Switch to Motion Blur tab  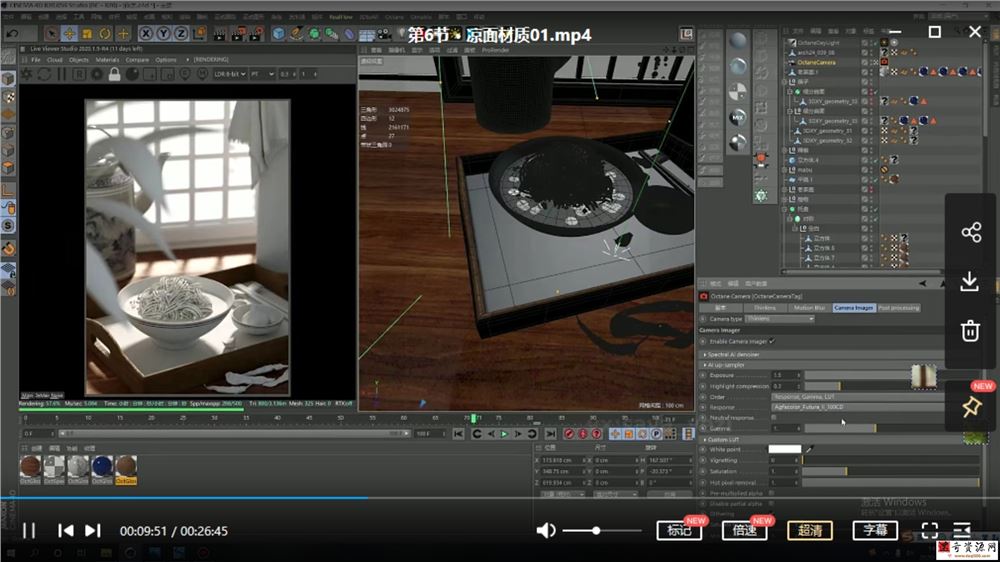[x=809, y=307]
